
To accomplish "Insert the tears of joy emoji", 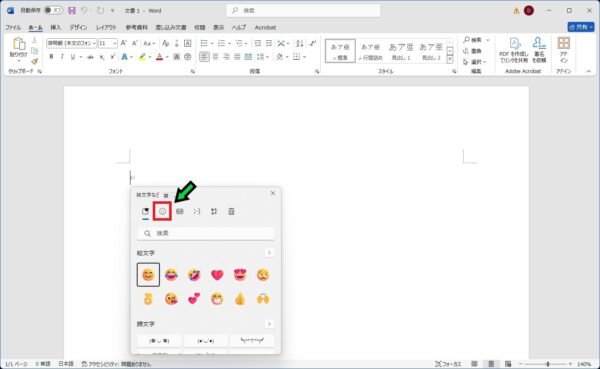I will (x=171, y=275).
